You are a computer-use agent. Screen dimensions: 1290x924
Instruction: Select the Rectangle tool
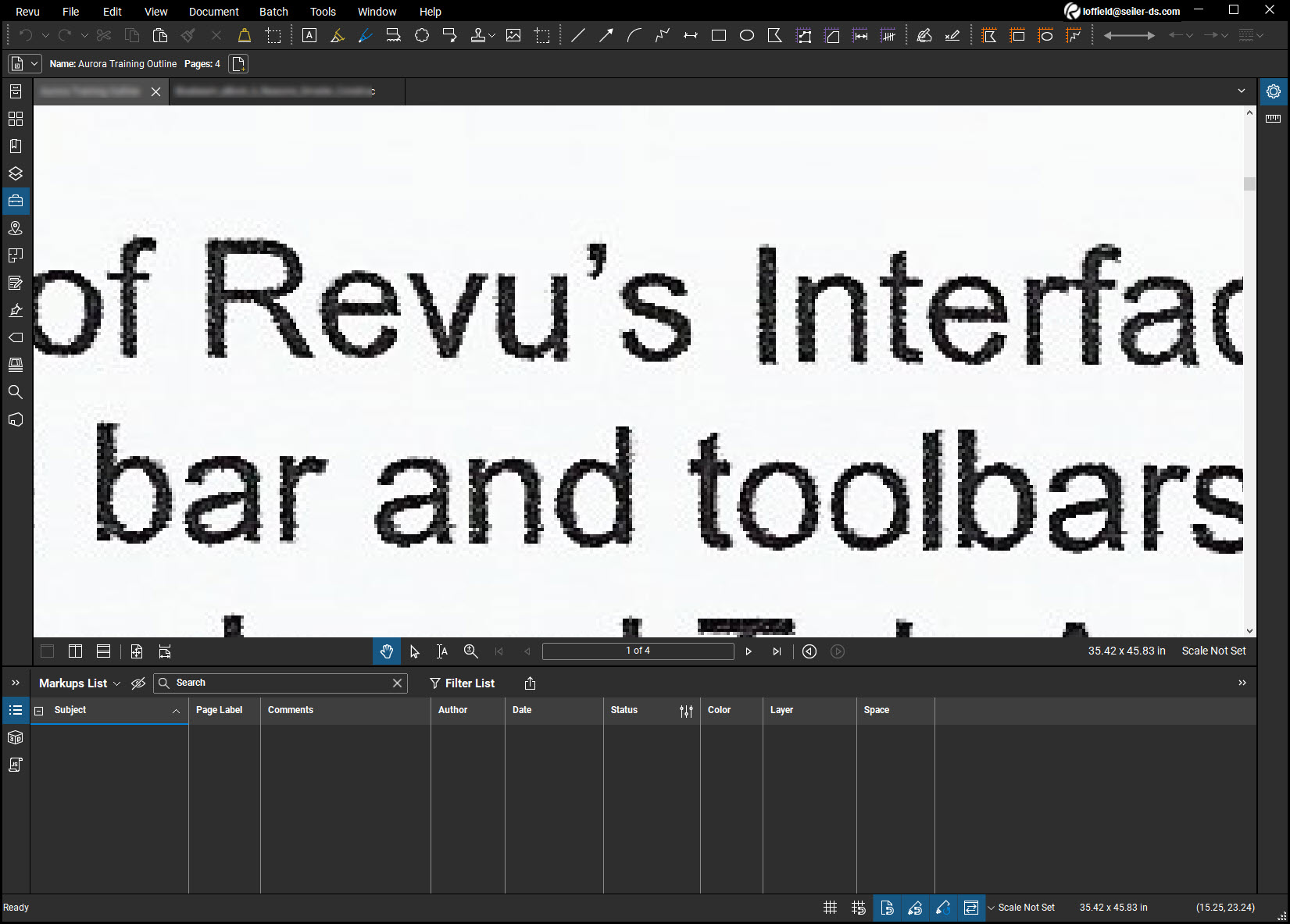(719, 35)
